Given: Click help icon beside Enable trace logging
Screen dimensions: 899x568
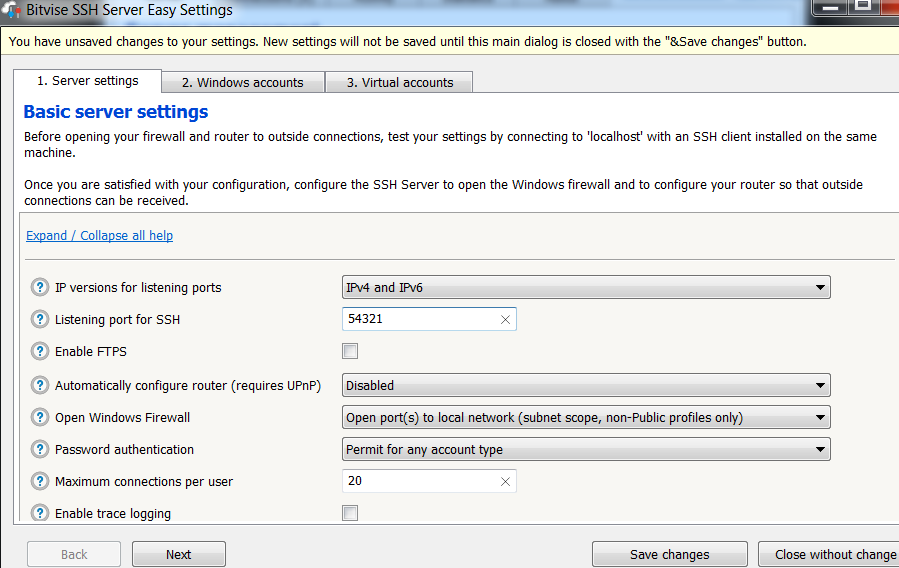Looking at the screenshot, I should [x=40, y=514].
